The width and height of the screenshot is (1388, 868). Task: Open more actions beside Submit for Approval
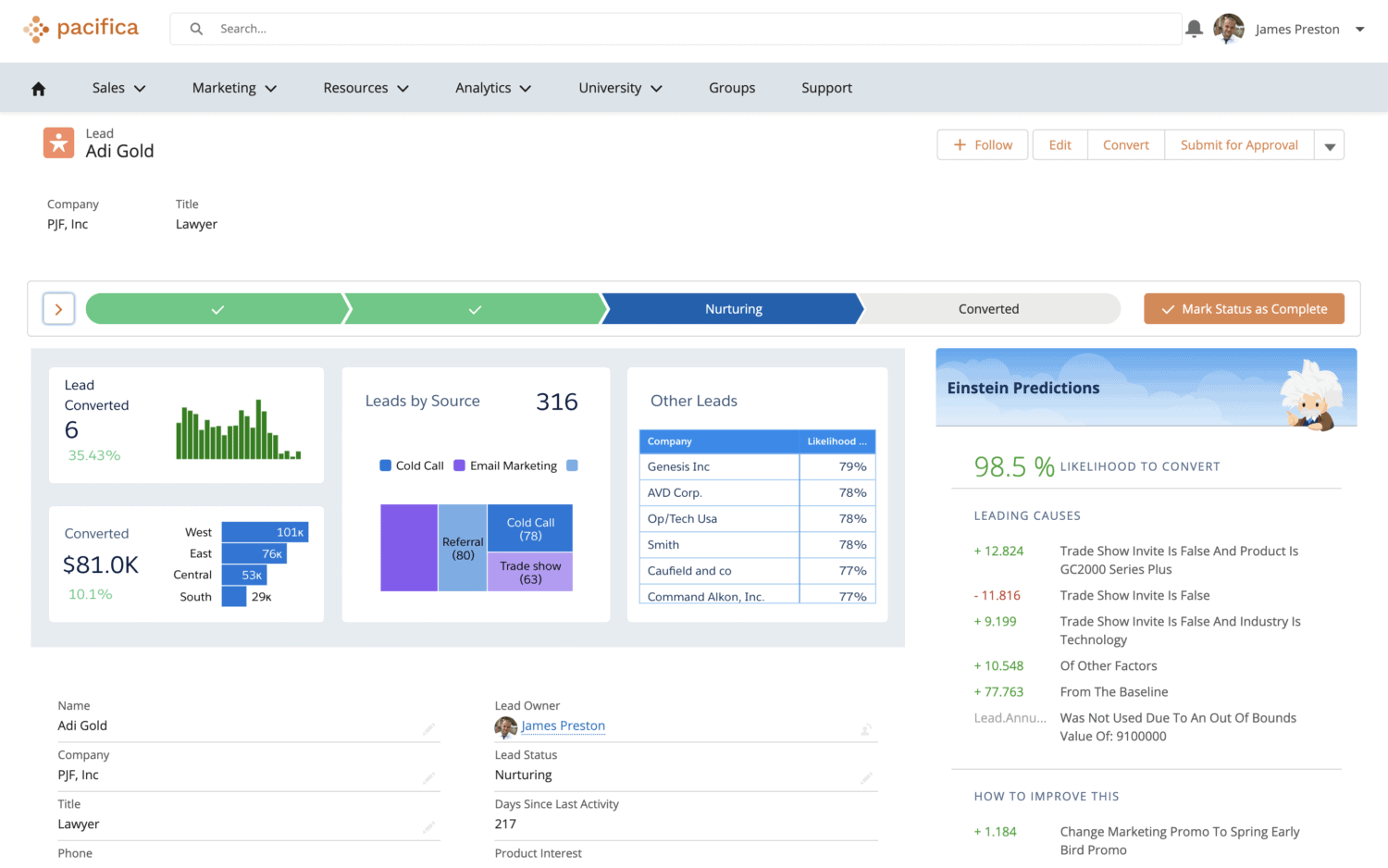(x=1330, y=144)
